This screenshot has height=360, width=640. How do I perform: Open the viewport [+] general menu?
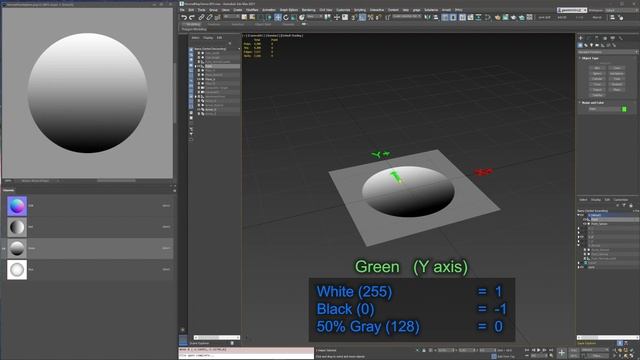click(x=244, y=36)
